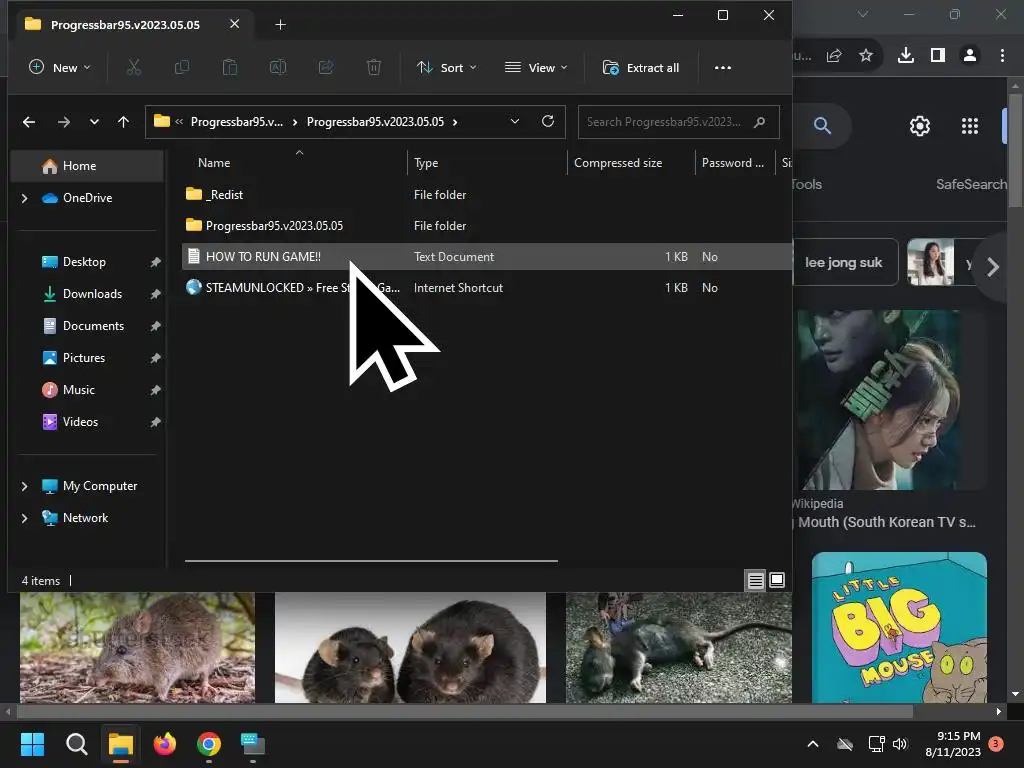Click Google search magnifier button
Image resolution: width=1024 pixels, height=768 pixels.
[822, 125]
